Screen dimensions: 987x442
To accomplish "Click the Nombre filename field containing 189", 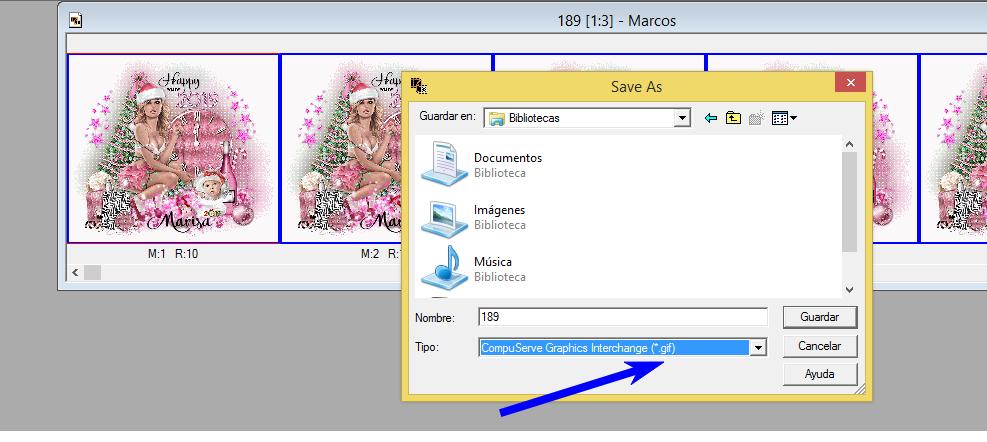I will pyautogui.click(x=623, y=317).
